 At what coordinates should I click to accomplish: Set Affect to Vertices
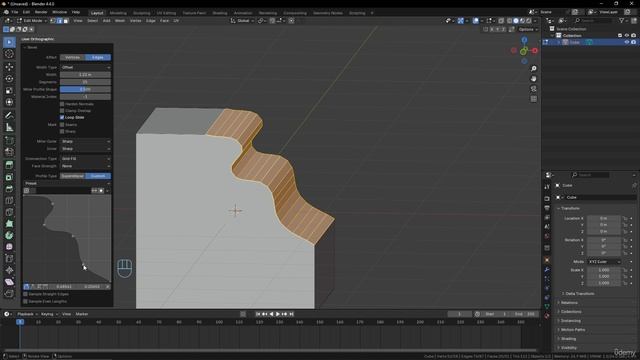[73, 58]
